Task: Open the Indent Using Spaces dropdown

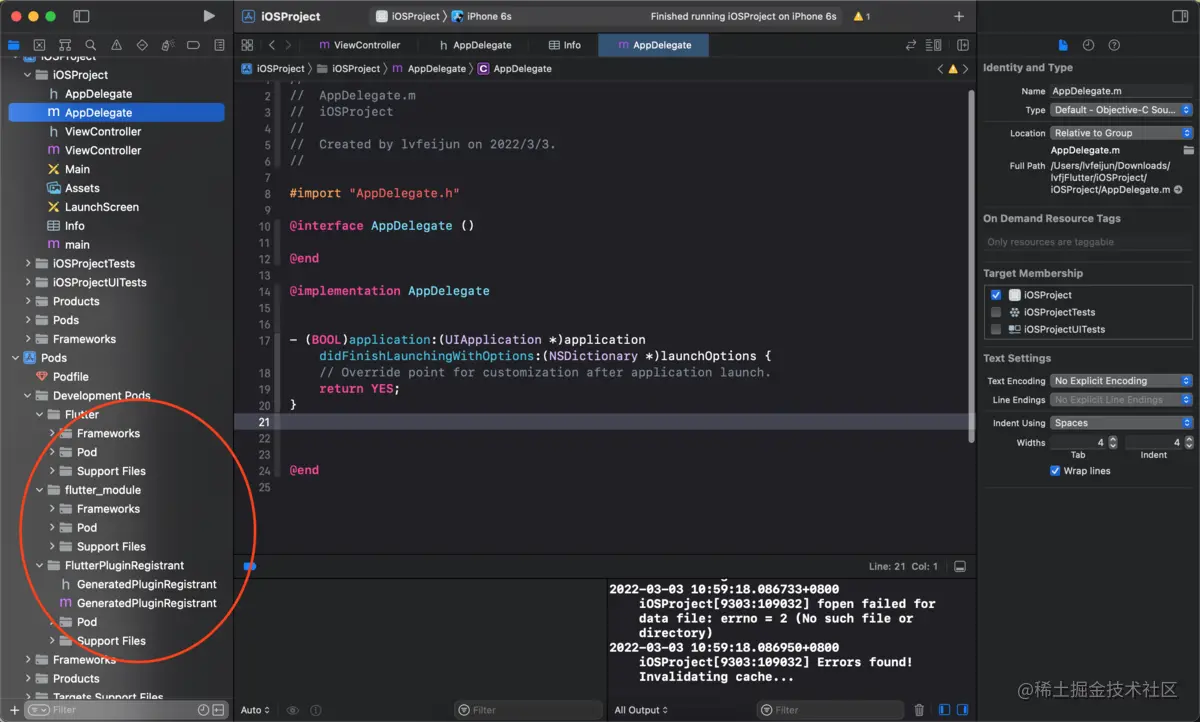Action: click(1121, 423)
